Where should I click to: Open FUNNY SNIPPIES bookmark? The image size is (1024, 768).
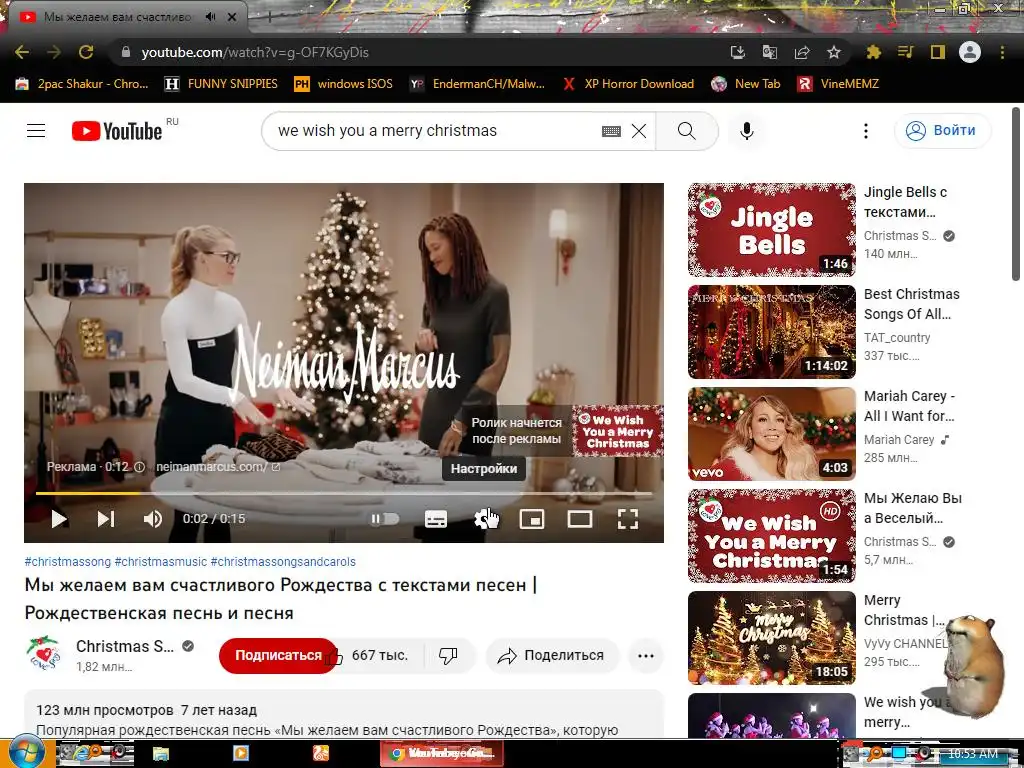click(x=221, y=84)
